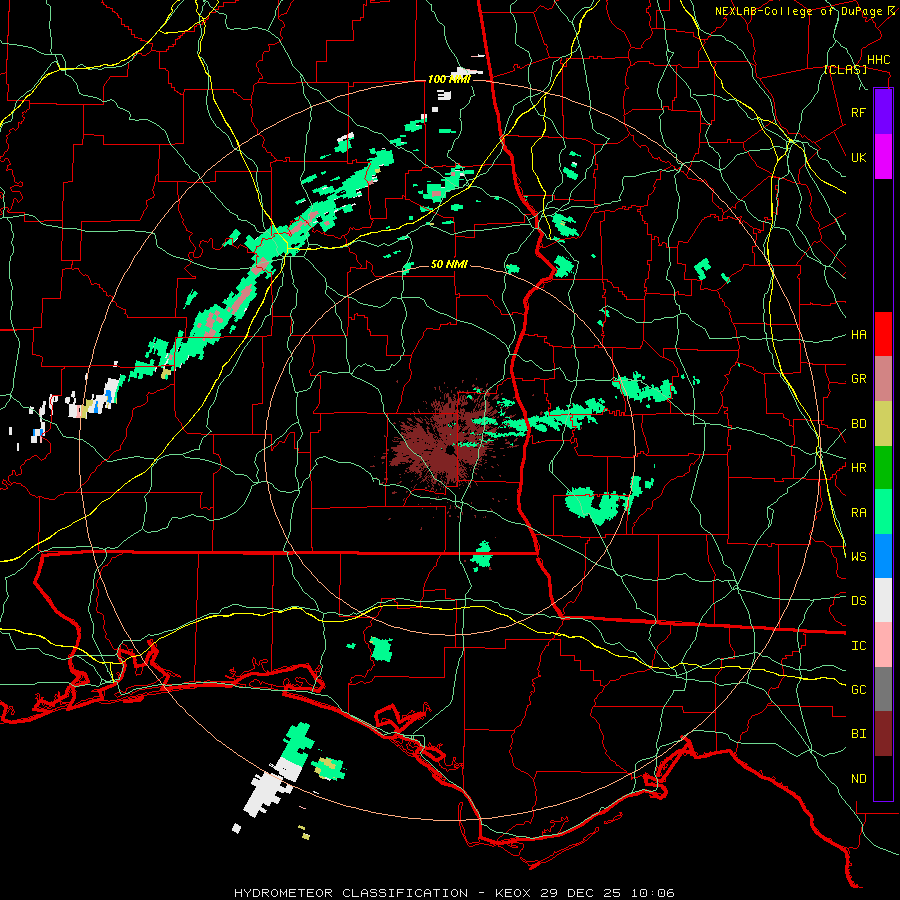The width and height of the screenshot is (900, 900).
Task: Click the Hydrometeor Classification KEOX timestamp caption
Action: tap(454, 893)
